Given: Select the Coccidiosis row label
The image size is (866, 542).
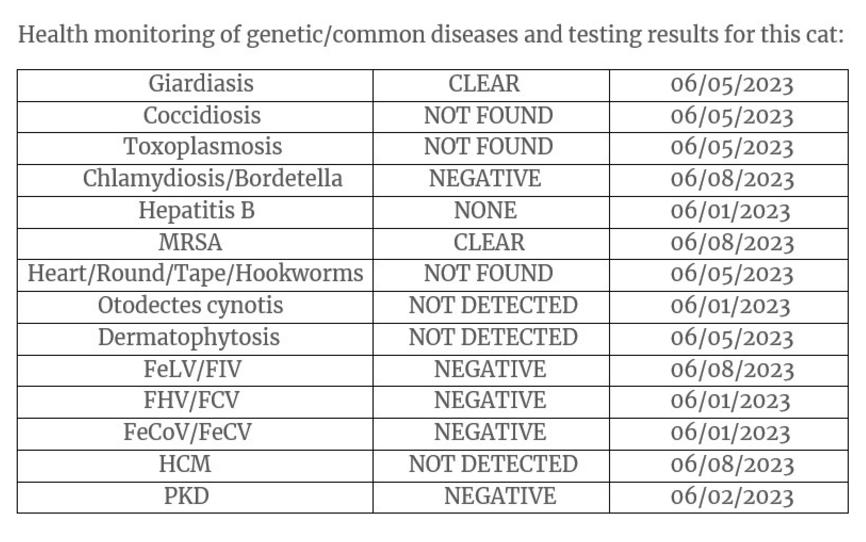Looking at the screenshot, I should 195,116.
